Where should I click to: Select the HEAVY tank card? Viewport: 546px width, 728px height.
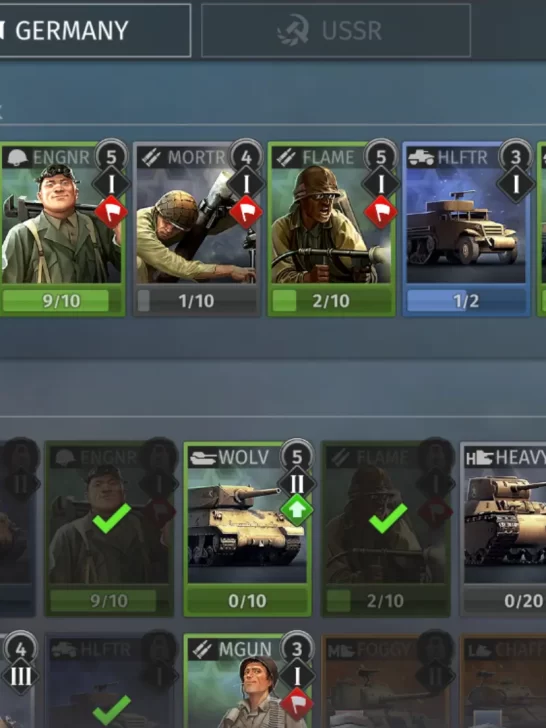(x=503, y=529)
